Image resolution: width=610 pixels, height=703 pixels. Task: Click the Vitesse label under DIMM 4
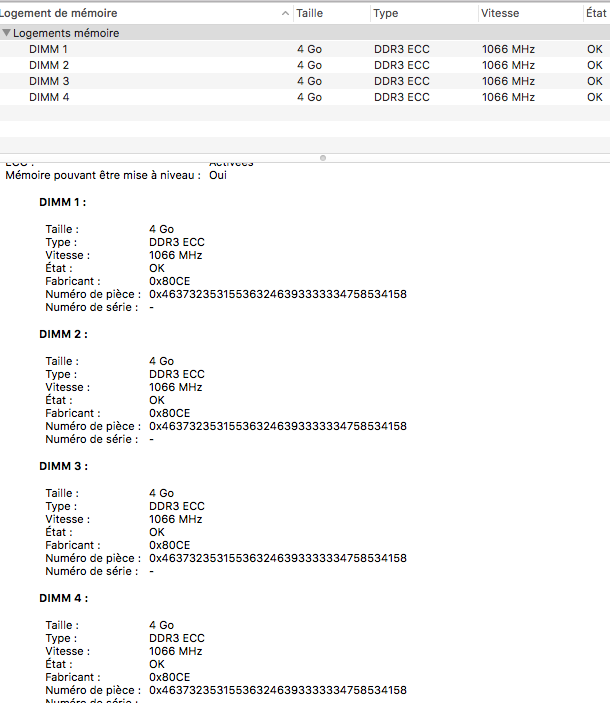pyautogui.click(x=67, y=651)
